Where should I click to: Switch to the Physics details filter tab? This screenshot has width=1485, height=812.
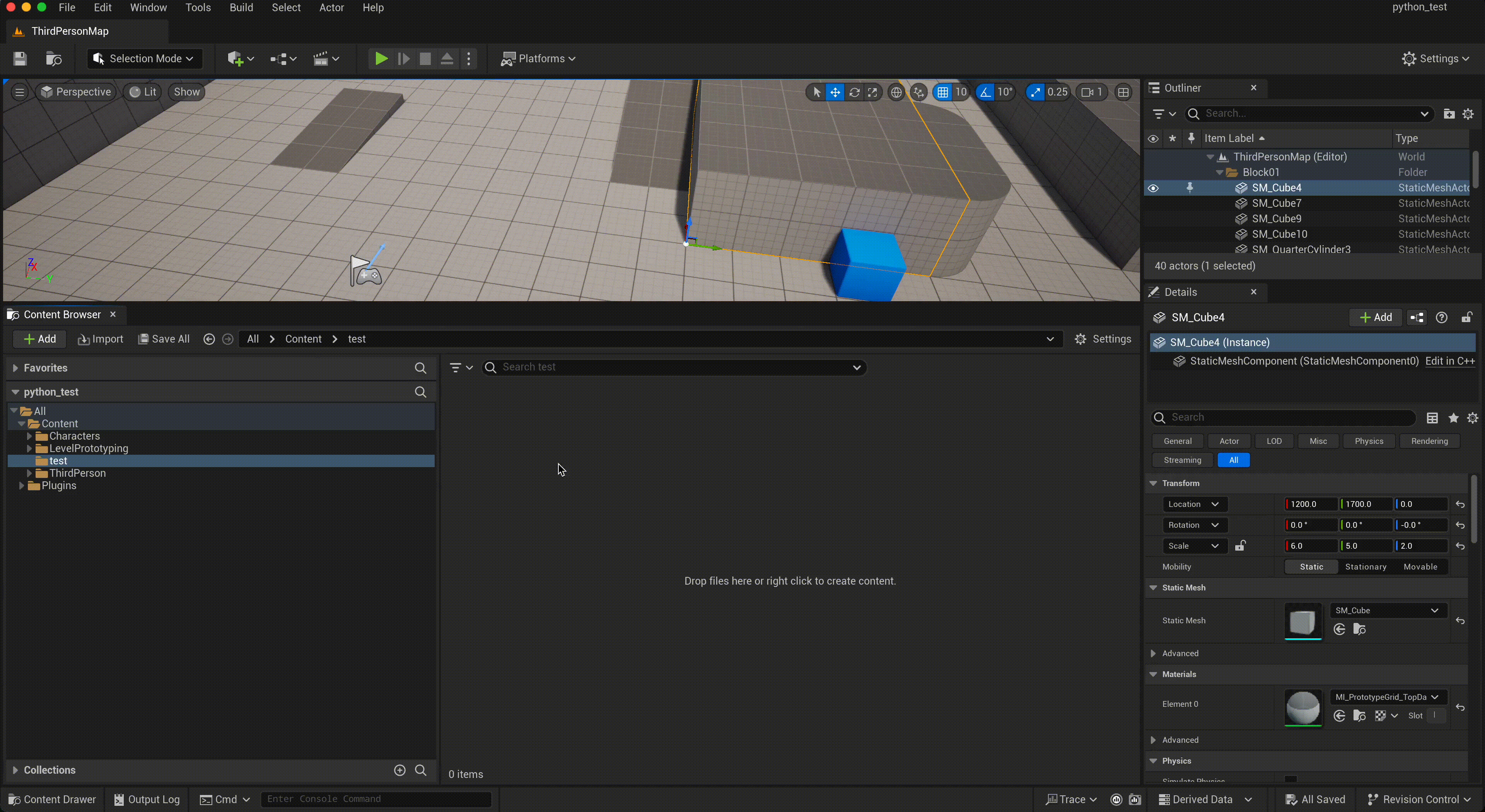[x=1369, y=441]
